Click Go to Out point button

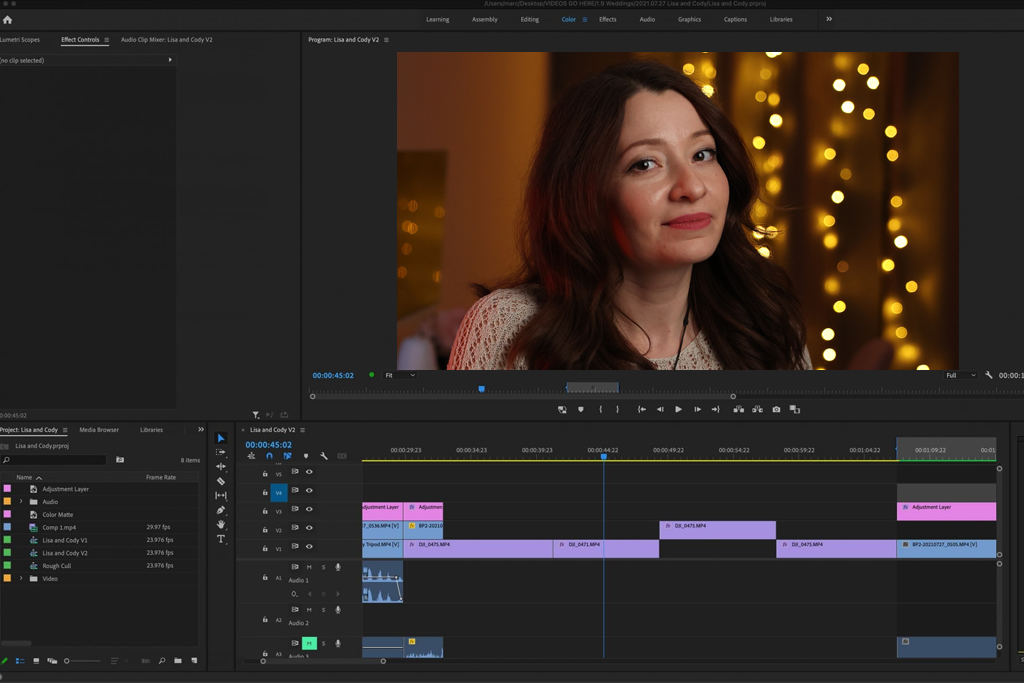pos(716,409)
